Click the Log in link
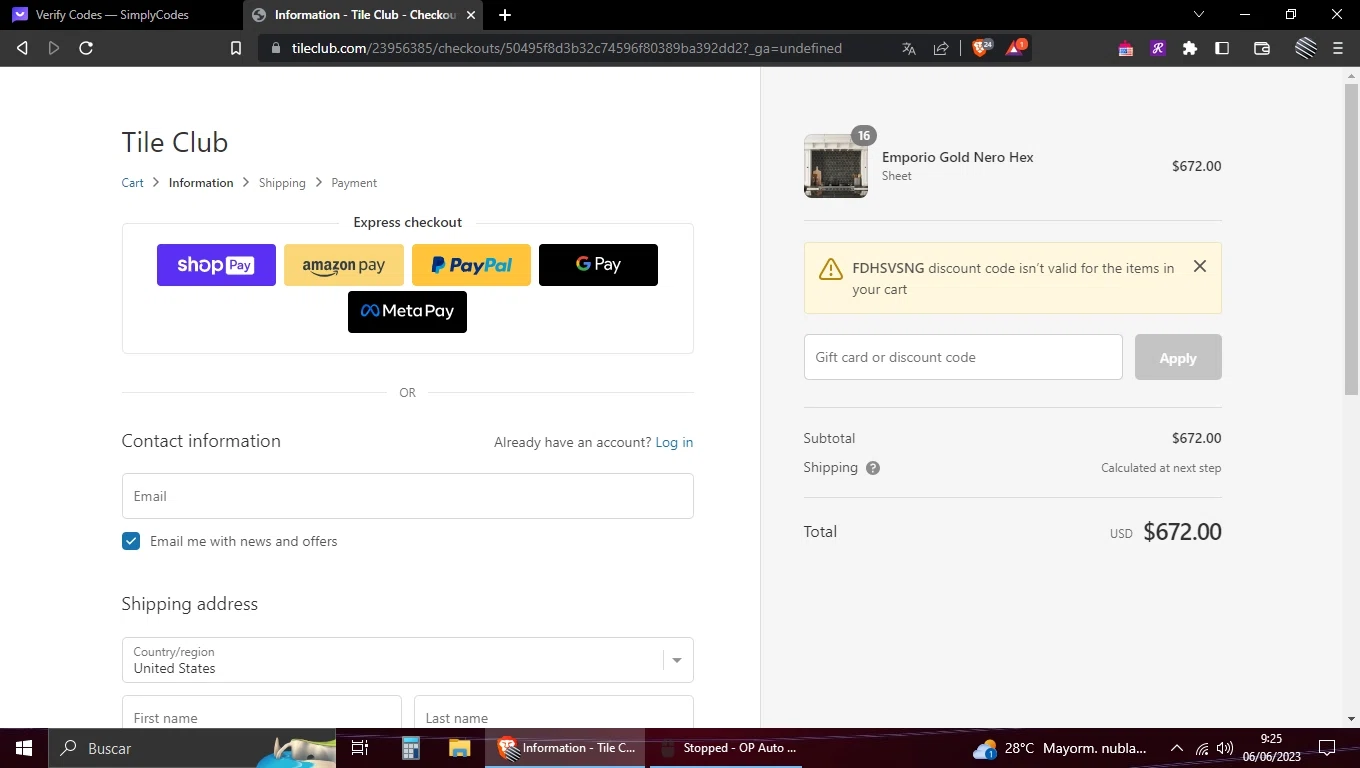This screenshot has height=768, width=1360. click(674, 442)
